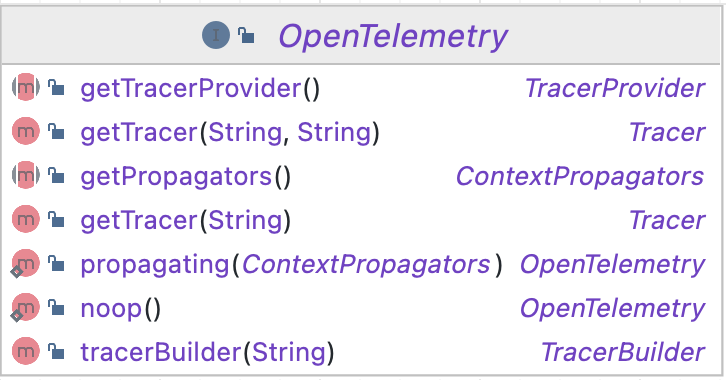
Task: Click the public lock icon in header
Action: coord(246,35)
